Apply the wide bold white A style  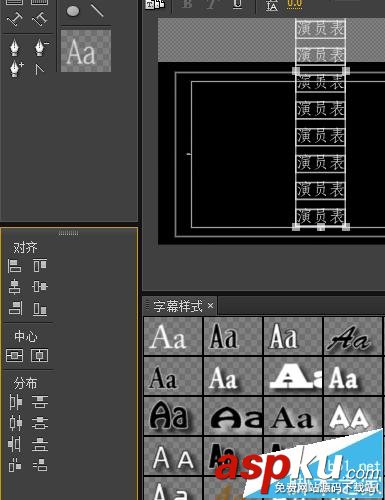pyautogui.click(x=293, y=376)
